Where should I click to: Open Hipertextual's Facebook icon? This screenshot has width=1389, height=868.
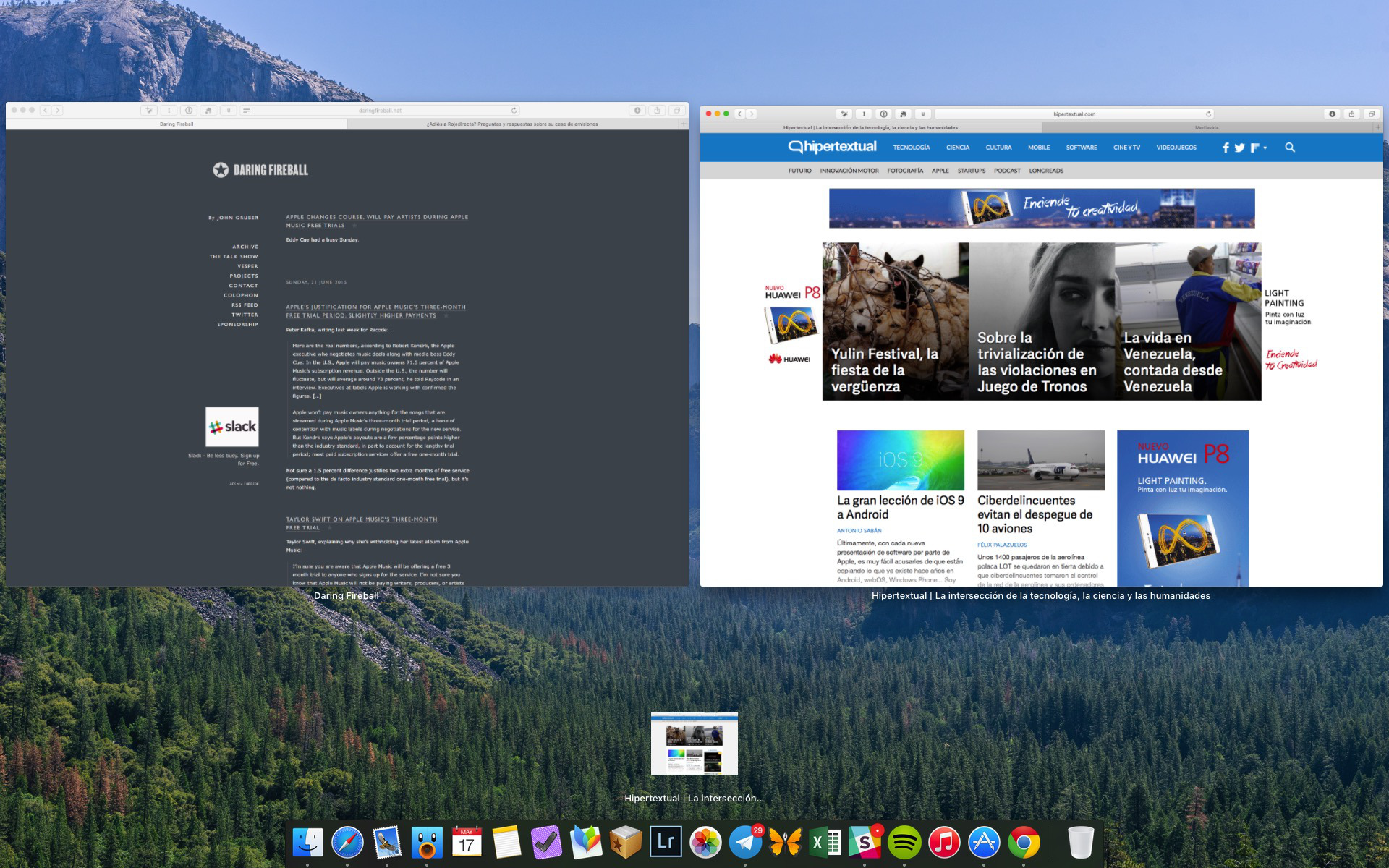coord(1226,148)
